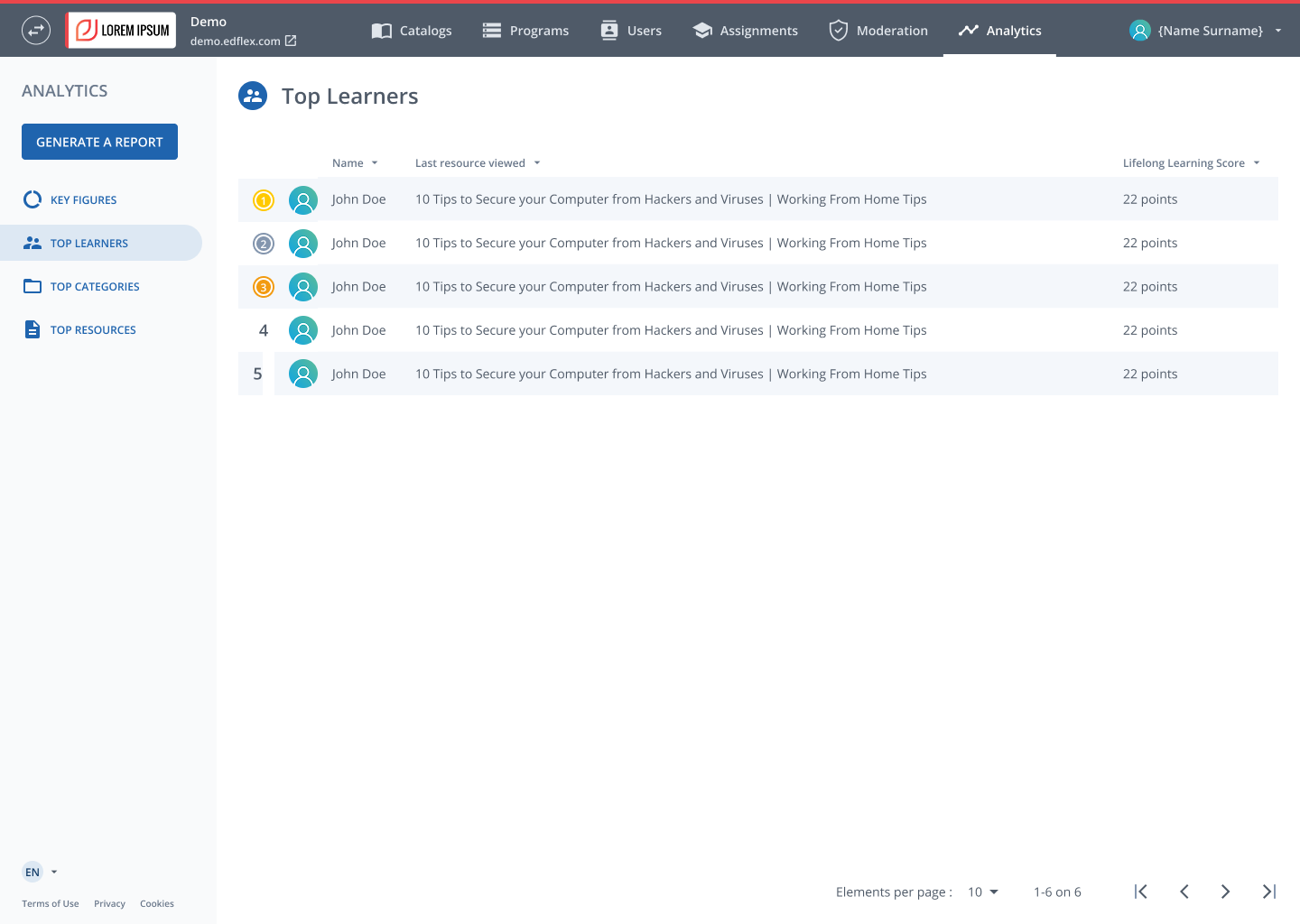Sort by Last resource viewed arrow
1300x924 pixels.
[x=537, y=163]
